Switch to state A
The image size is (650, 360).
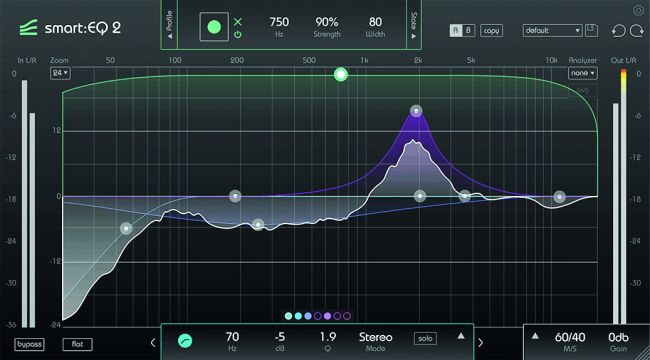pyautogui.click(x=456, y=31)
